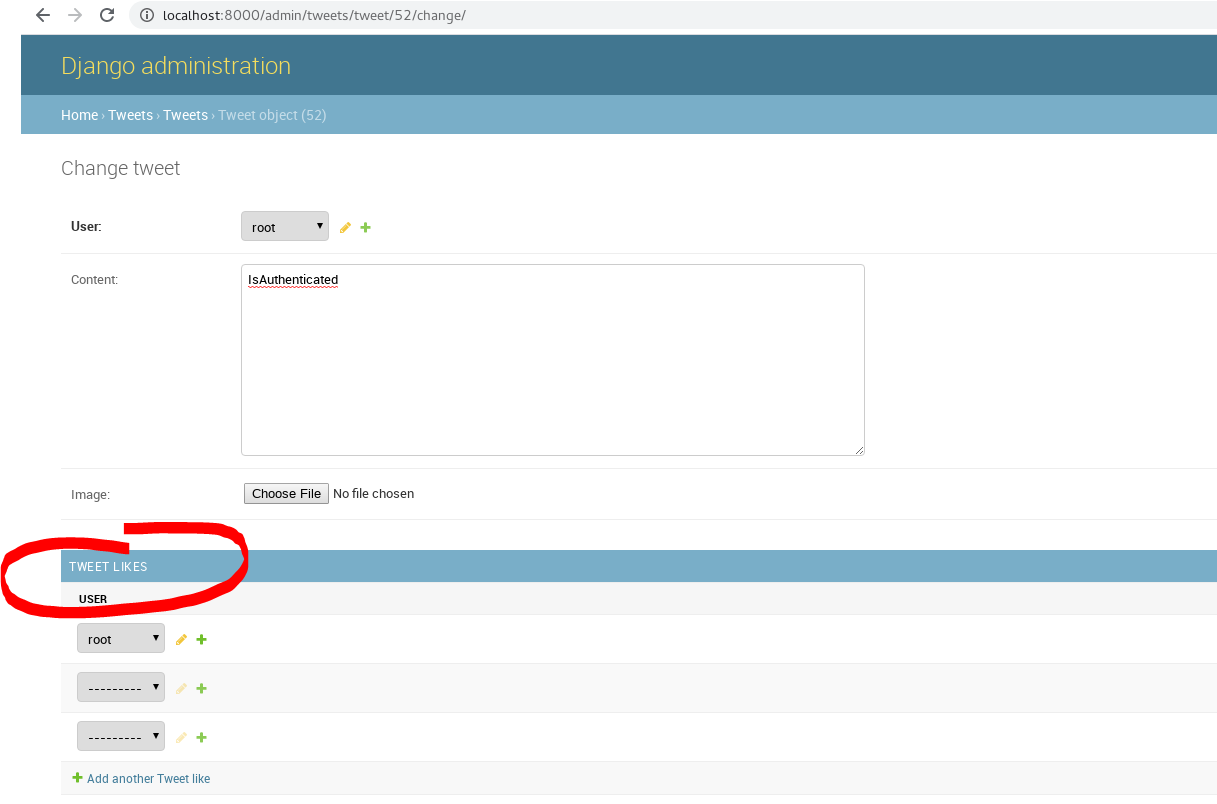Click the Content field label
1217x804 pixels.
(x=94, y=280)
